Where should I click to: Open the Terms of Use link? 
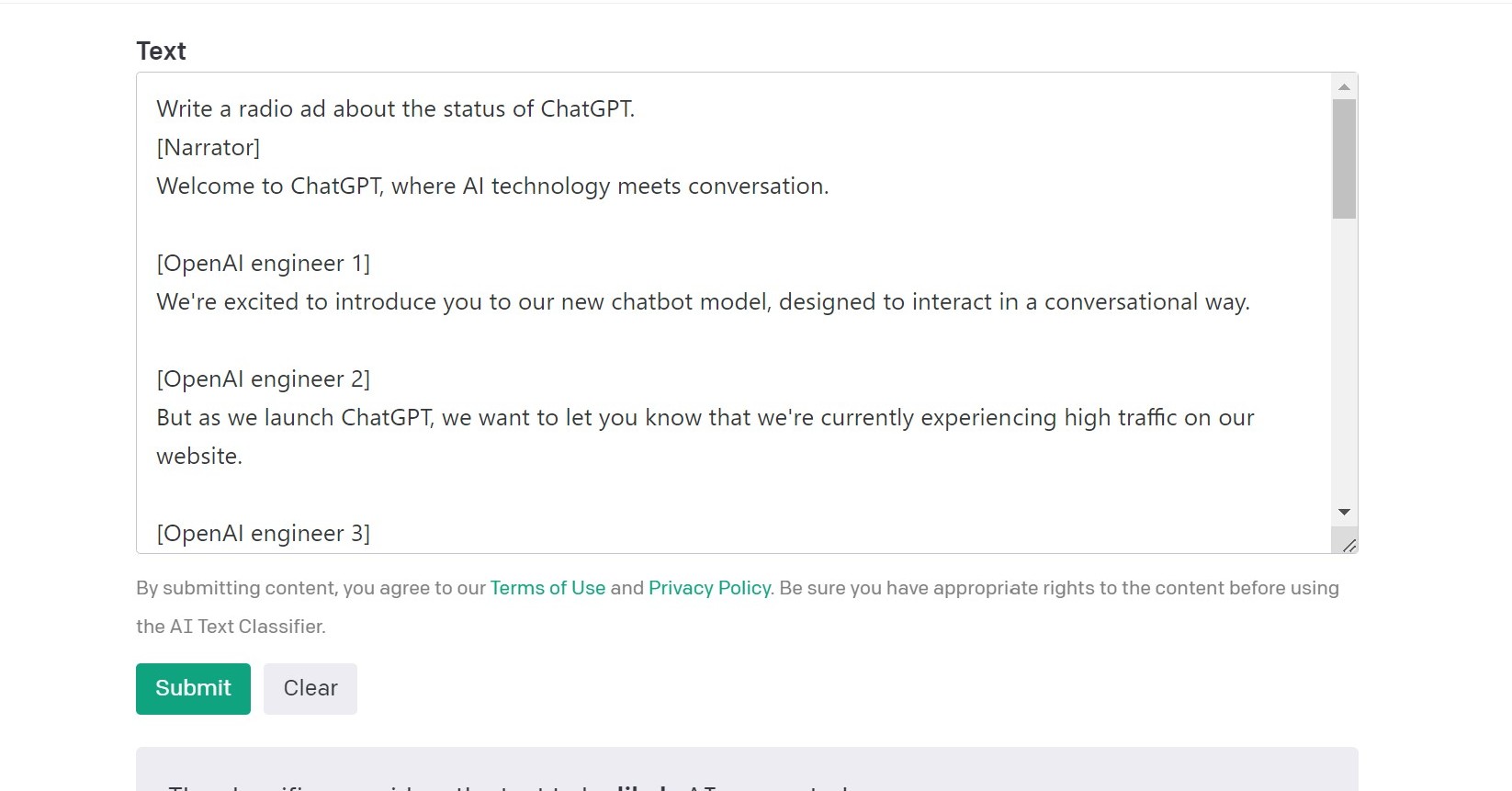coord(547,588)
